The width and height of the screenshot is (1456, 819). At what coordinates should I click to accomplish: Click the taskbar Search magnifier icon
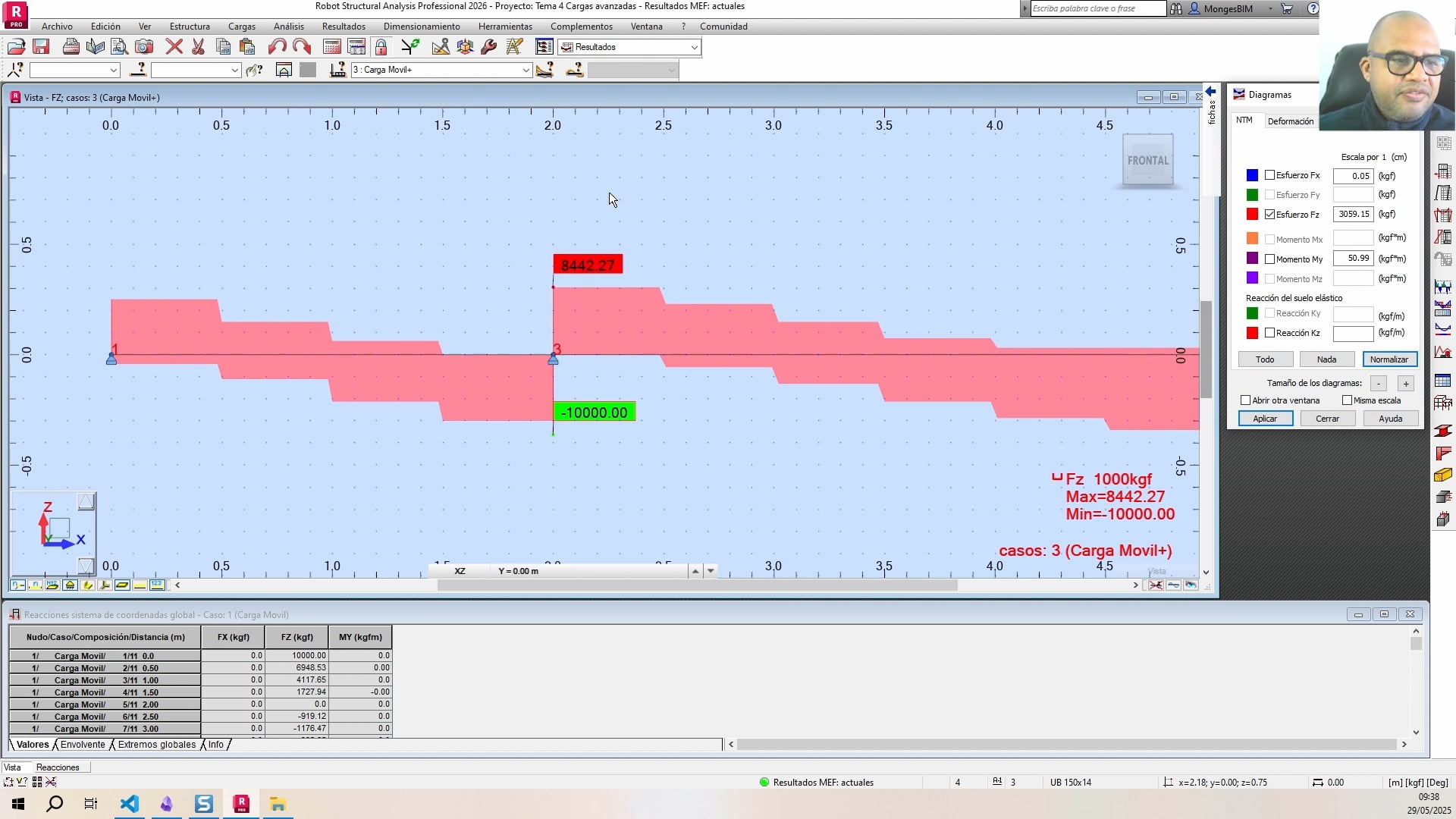[x=55, y=804]
